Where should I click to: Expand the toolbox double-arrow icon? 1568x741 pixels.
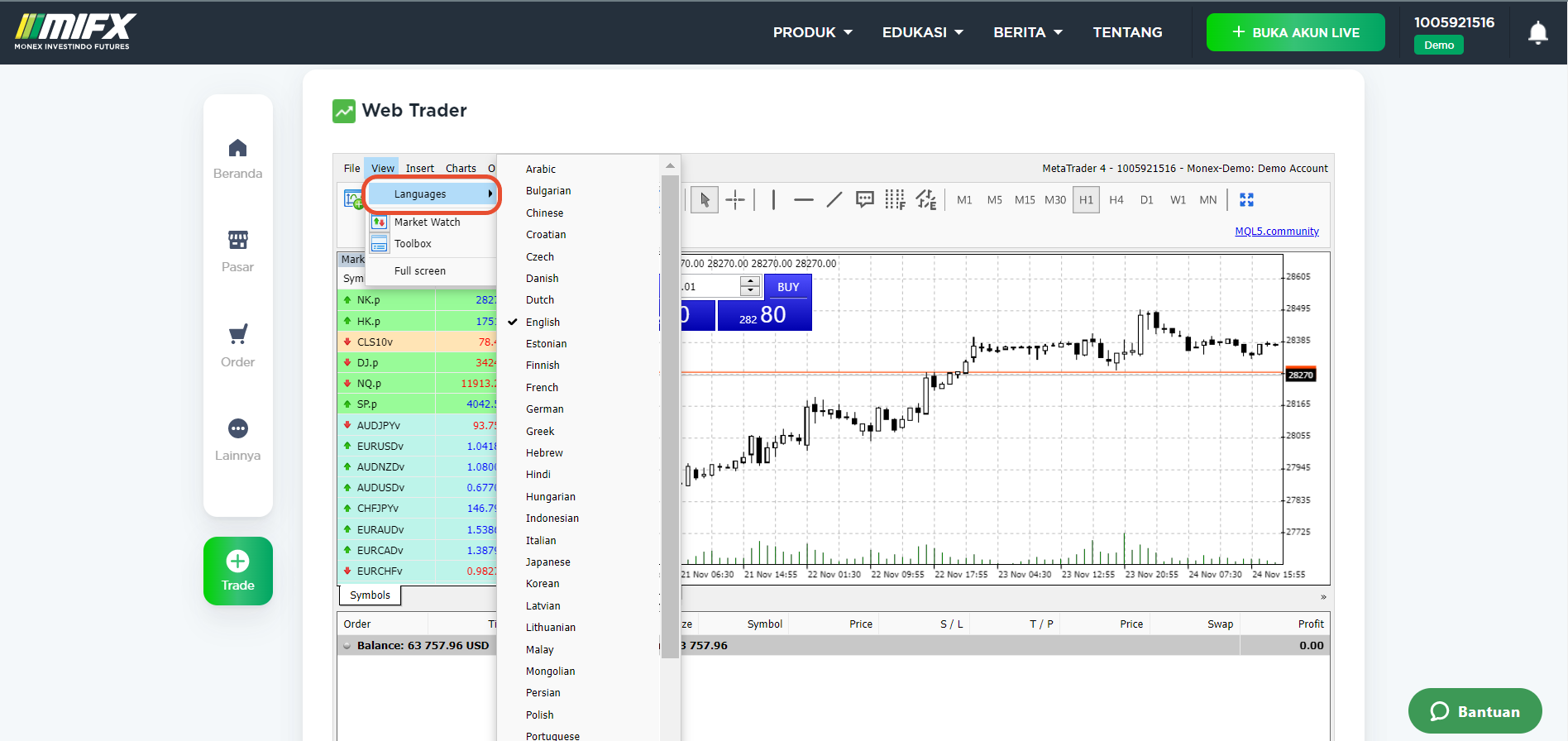(1323, 597)
